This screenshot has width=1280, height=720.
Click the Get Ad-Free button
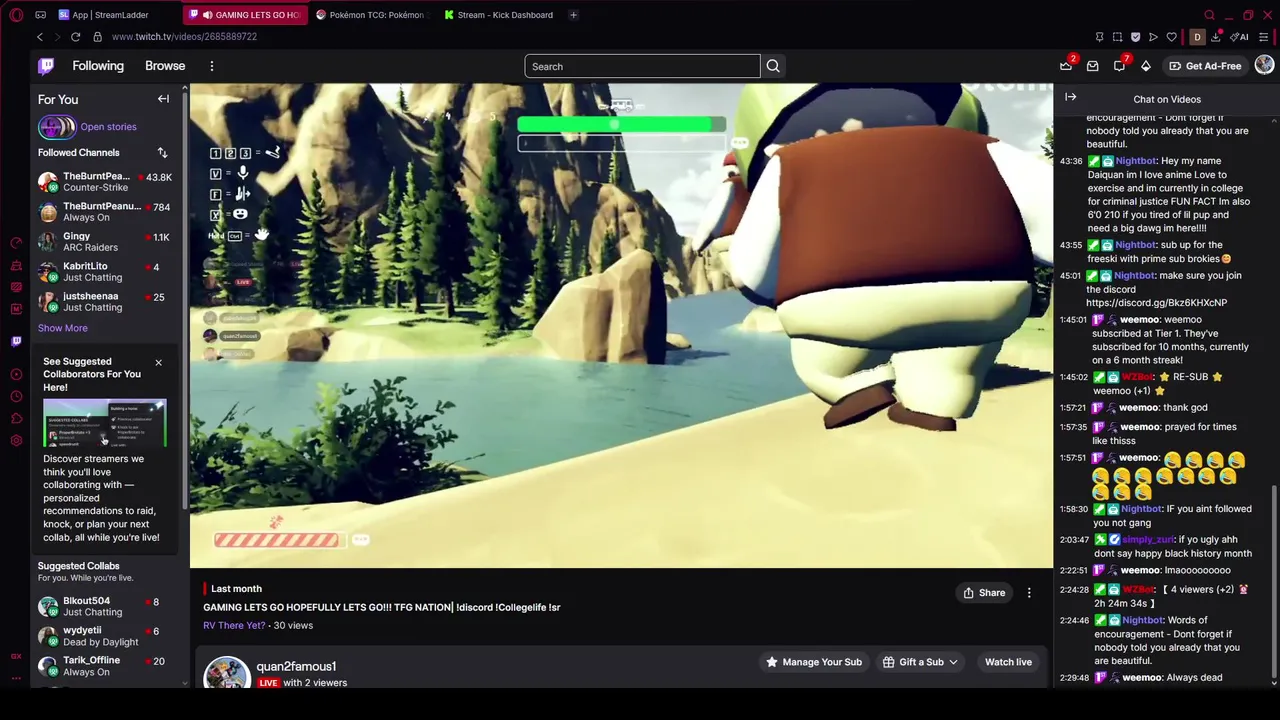(x=1204, y=66)
